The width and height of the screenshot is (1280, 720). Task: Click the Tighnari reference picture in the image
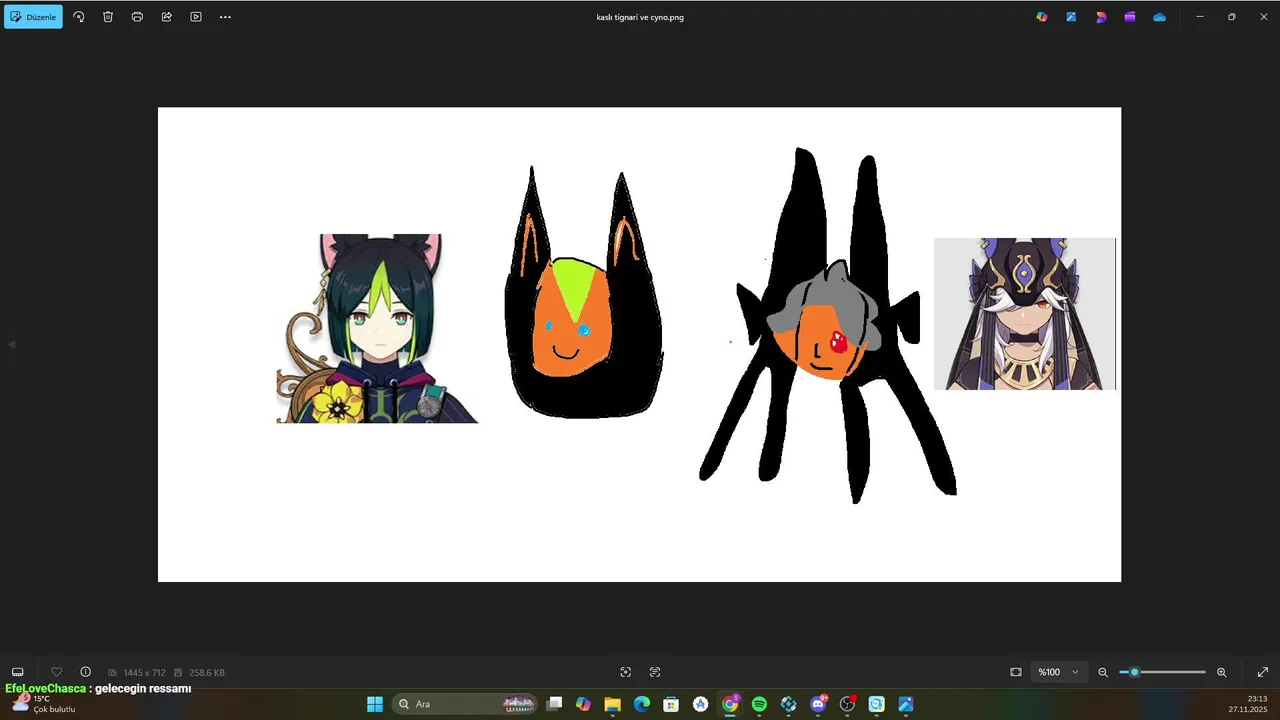coord(377,328)
